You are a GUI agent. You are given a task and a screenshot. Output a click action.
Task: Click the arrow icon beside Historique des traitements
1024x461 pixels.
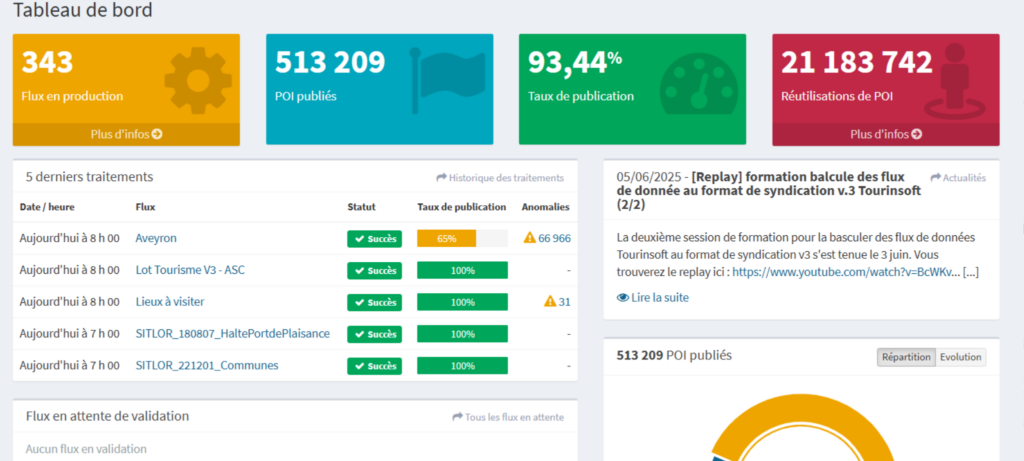pyautogui.click(x=441, y=178)
